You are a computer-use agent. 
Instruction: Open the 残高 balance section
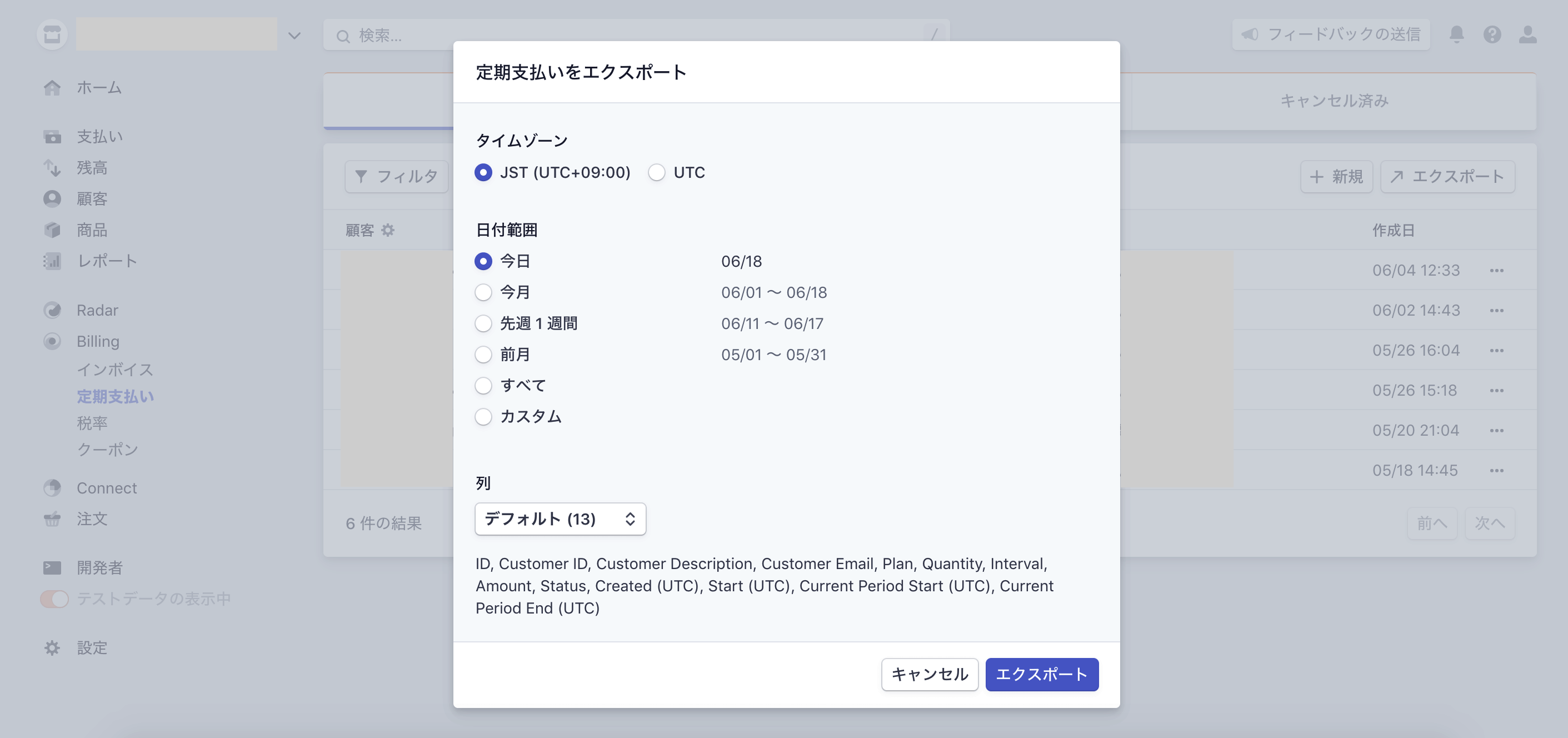click(x=52, y=167)
